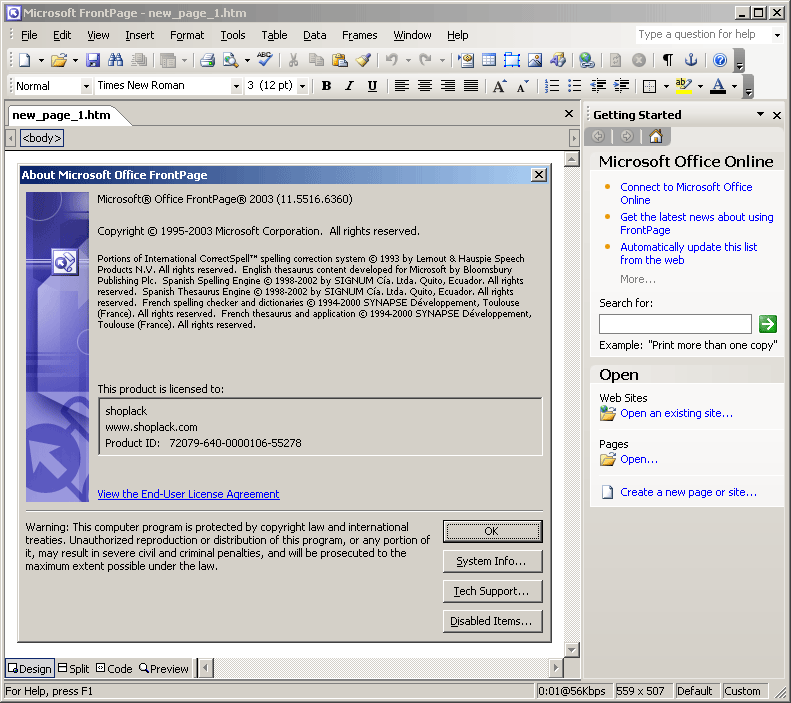This screenshot has width=791, height=703.
Task: Expand the New Page dropdown arrow
Action: [41, 61]
